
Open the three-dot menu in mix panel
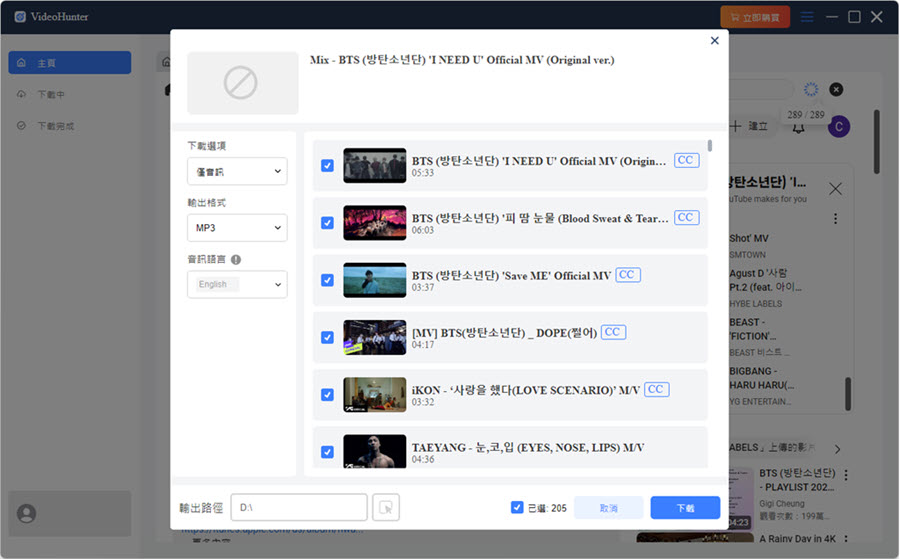click(x=835, y=219)
